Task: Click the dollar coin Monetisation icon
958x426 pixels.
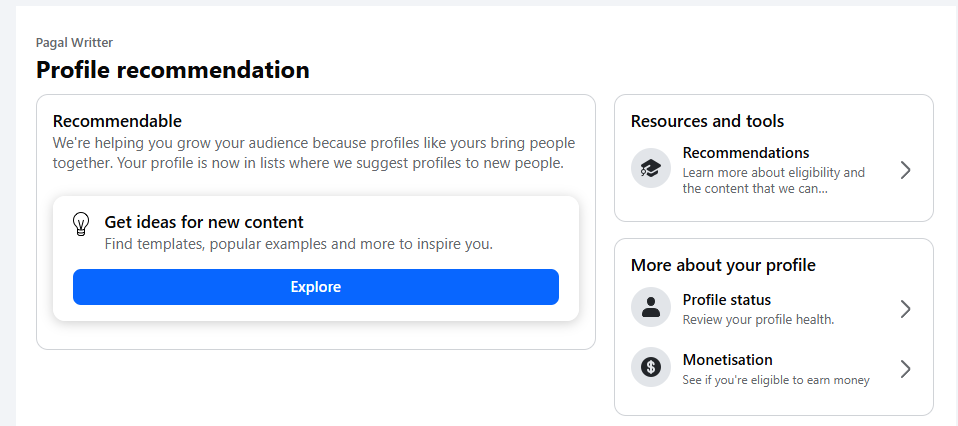Action: [x=651, y=368]
